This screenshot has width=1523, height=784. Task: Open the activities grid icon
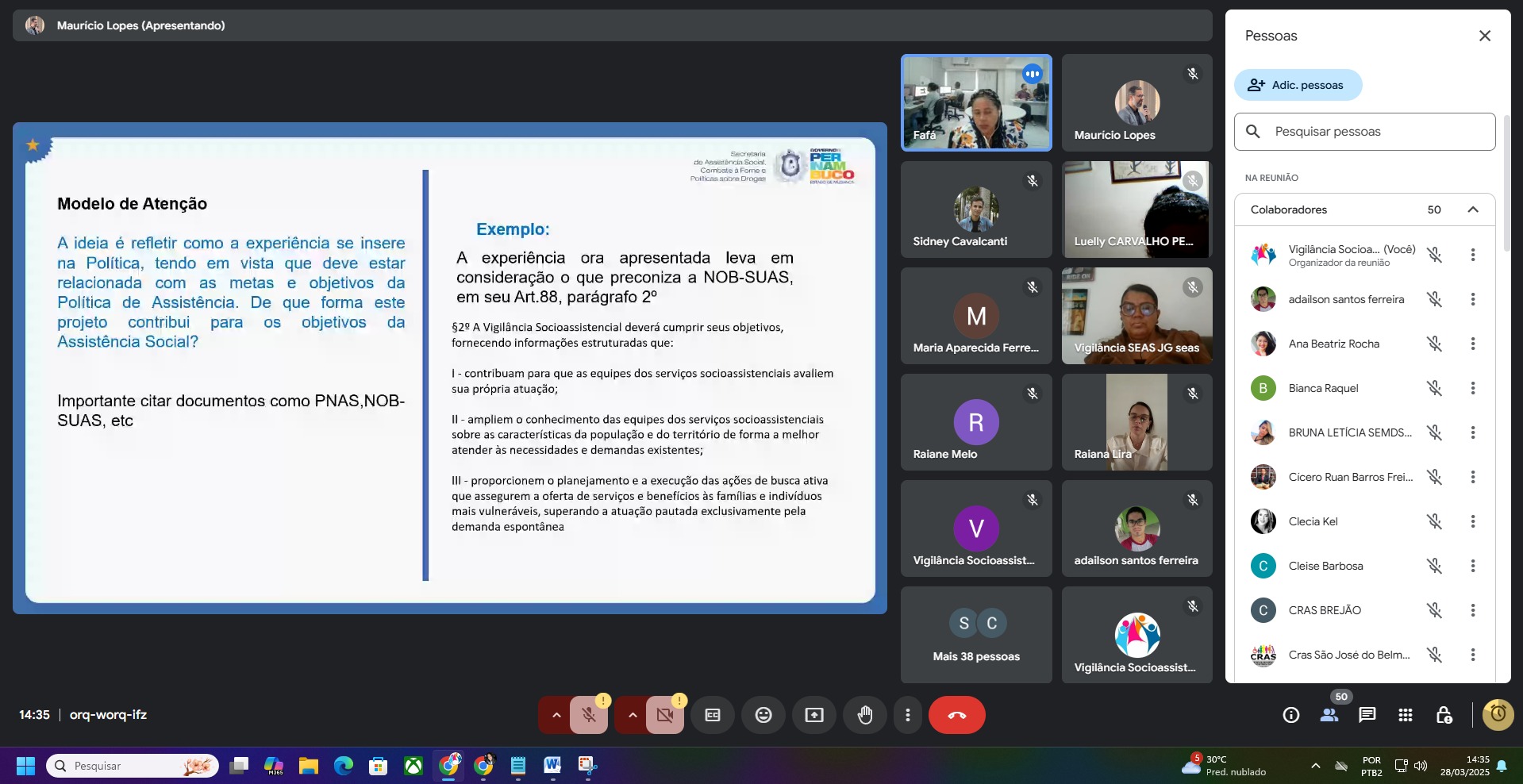(1405, 715)
